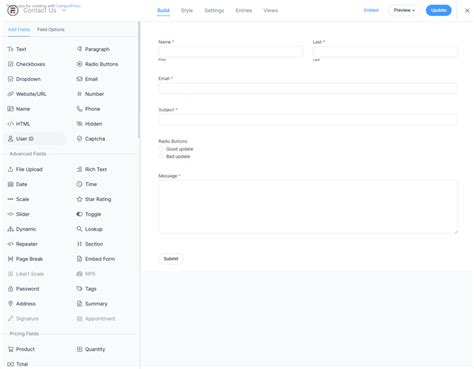Image resolution: width=474 pixels, height=369 pixels.
Task: Open the Contact Us form title dropdown
Action: [64, 11]
